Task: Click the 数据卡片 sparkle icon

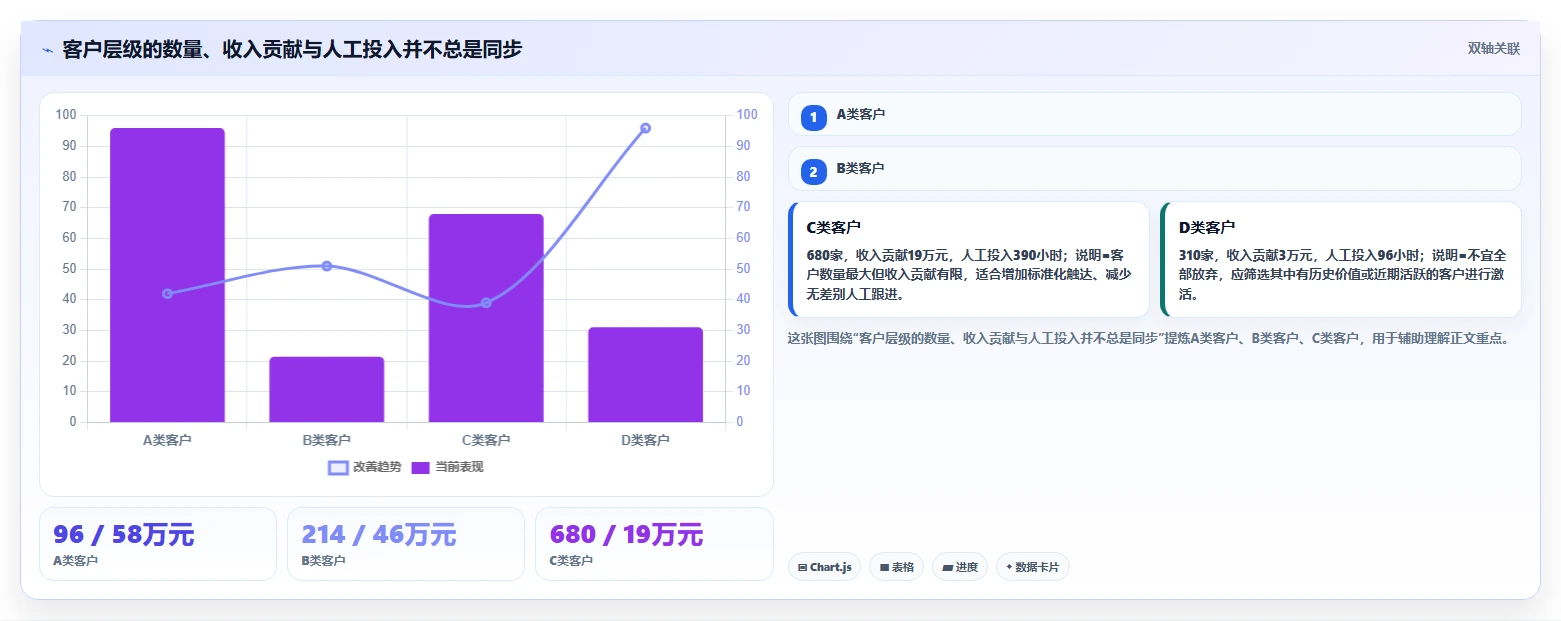Action: click(1009, 567)
